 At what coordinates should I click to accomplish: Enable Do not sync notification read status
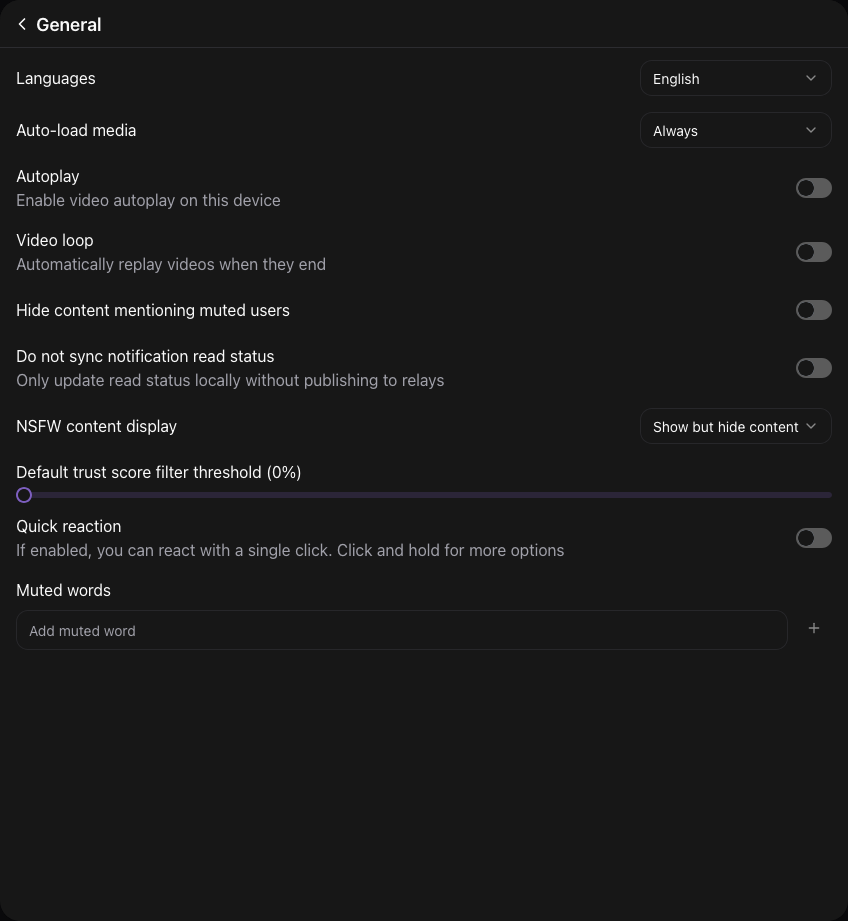tap(813, 368)
